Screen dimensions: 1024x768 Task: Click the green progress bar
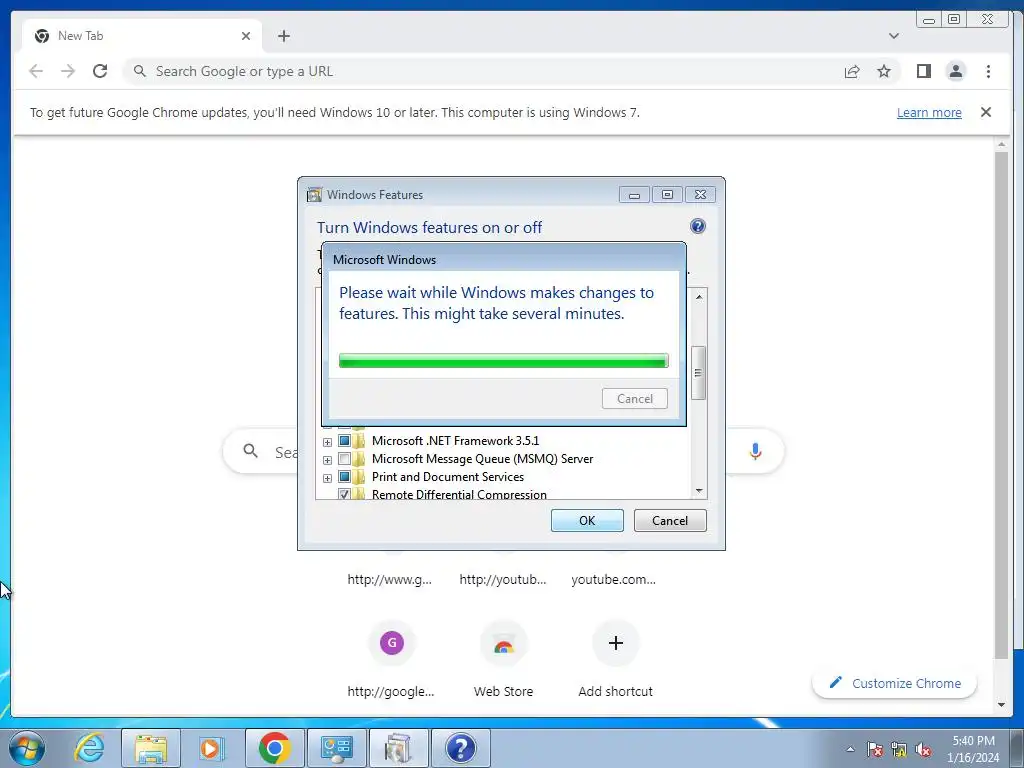(x=504, y=360)
